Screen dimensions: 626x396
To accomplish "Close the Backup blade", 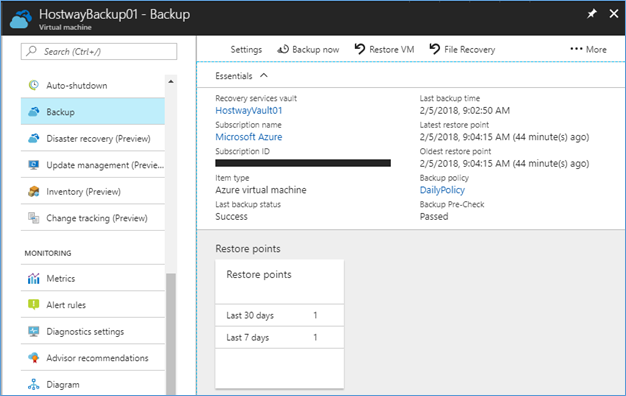I will [x=614, y=14].
